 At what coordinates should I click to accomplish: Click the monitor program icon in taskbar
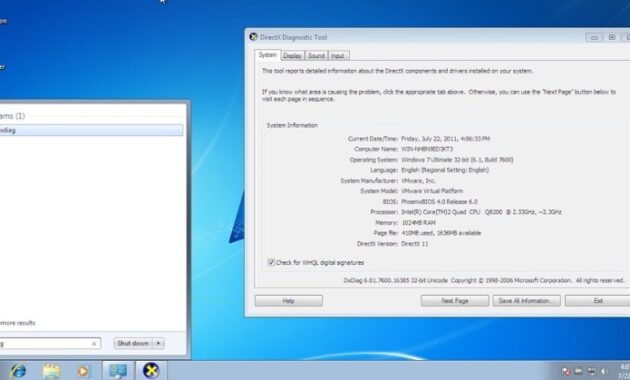pyautogui.click(x=118, y=370)
